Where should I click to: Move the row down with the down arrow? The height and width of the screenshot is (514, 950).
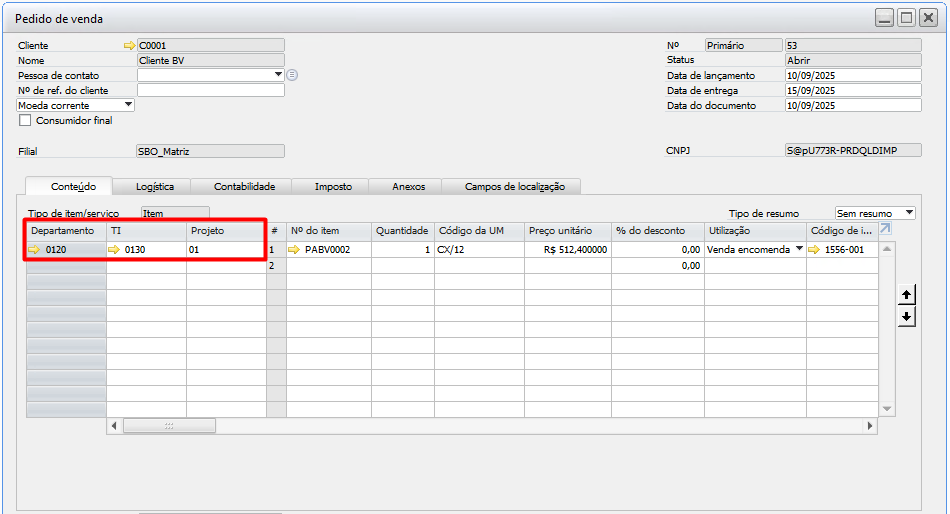tap(906, 316)
